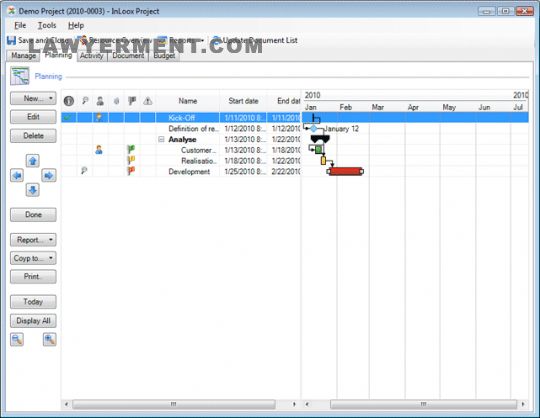Open the Copy to... dropdown button
540x418 pixels.
click(x=33, y=258)
